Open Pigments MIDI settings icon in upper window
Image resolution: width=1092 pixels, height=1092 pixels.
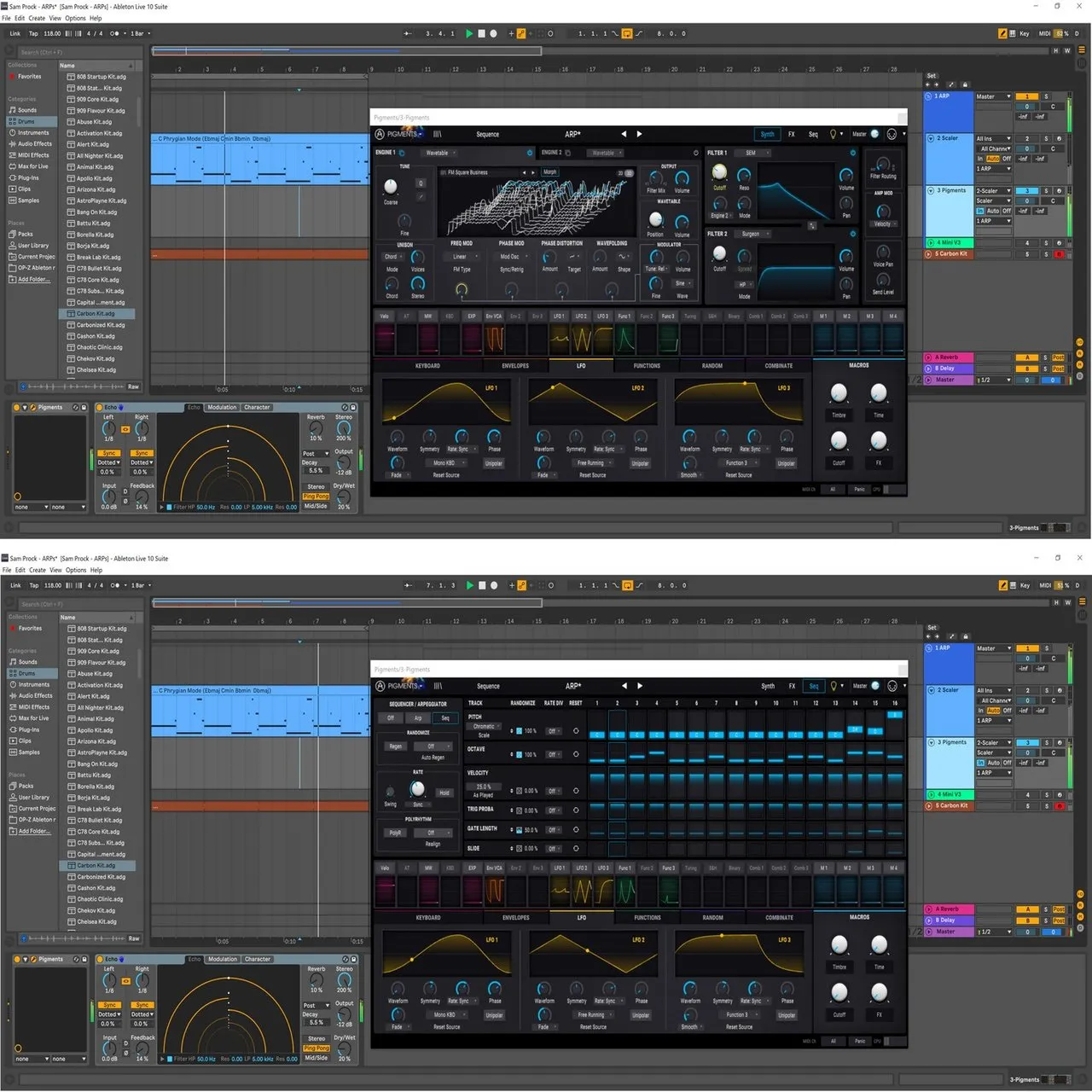892,134
